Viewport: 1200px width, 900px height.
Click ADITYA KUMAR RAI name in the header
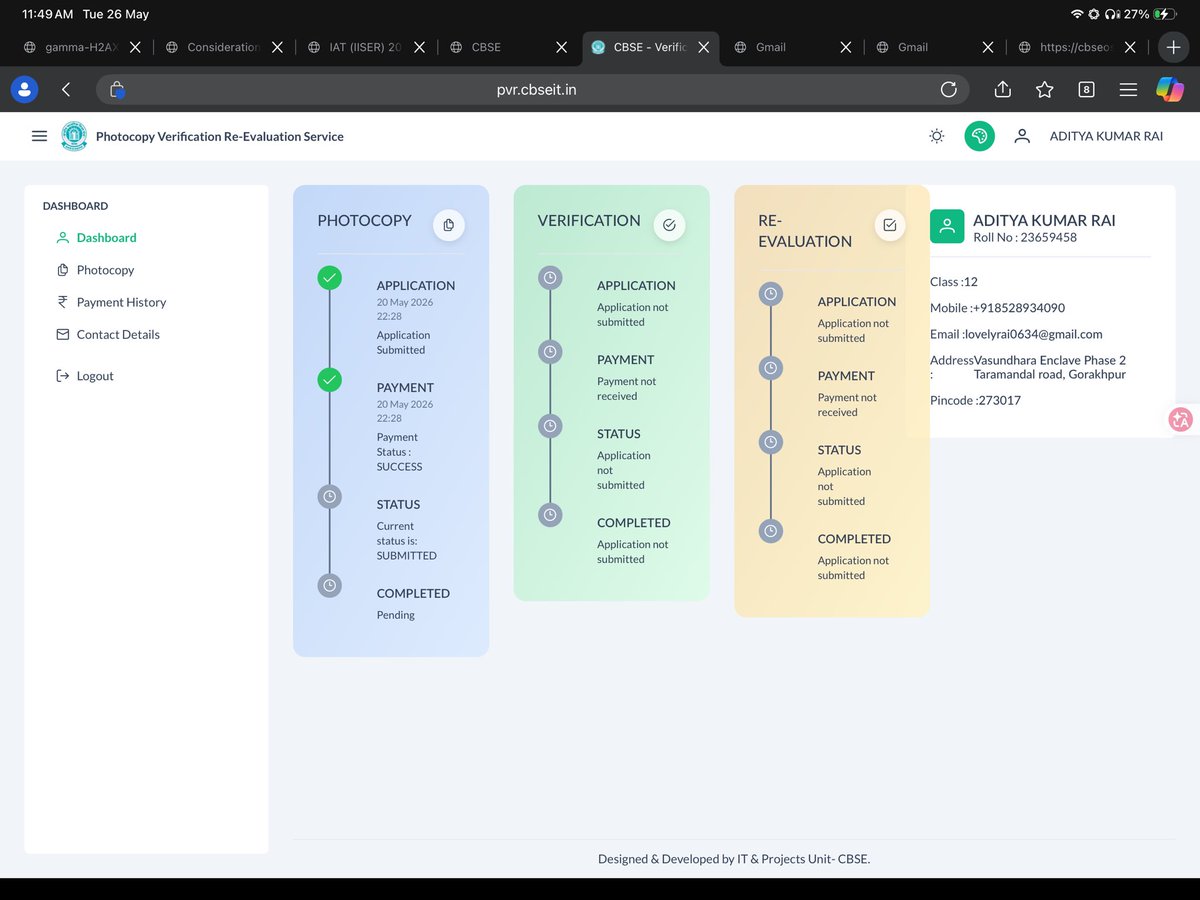(x=1106, y=136)
